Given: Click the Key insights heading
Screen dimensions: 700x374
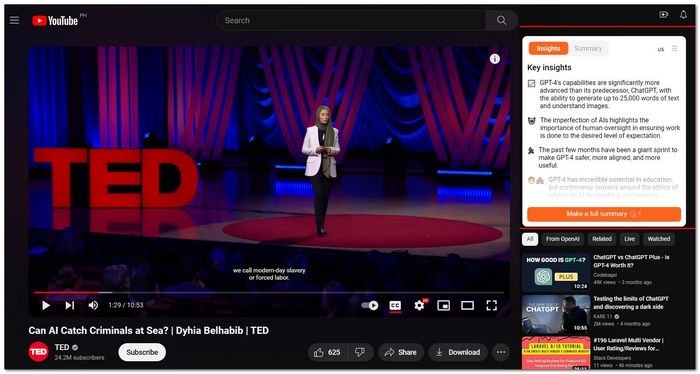Looking at the screenshot, I should [549, 67].
